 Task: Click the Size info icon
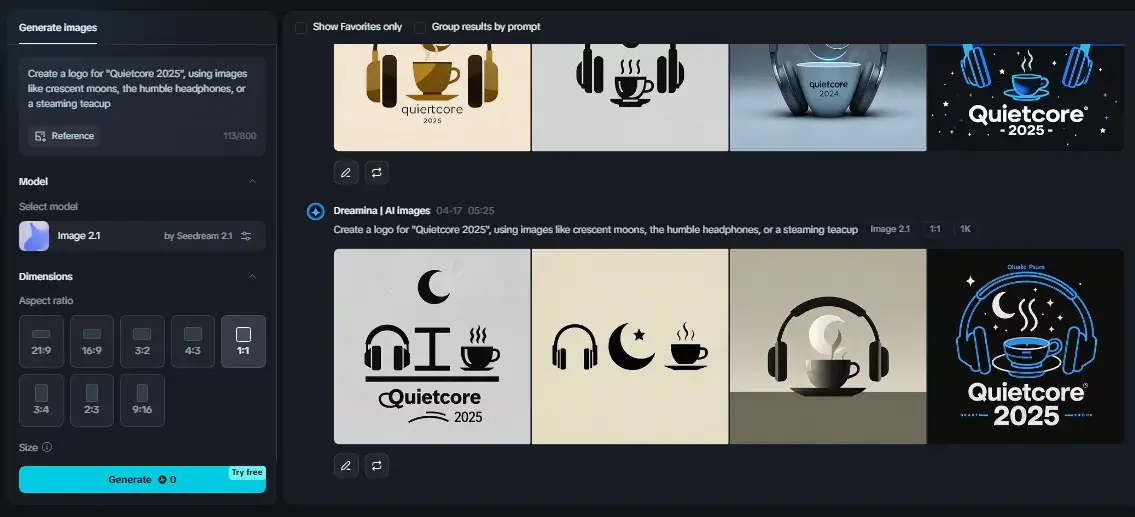47,447
